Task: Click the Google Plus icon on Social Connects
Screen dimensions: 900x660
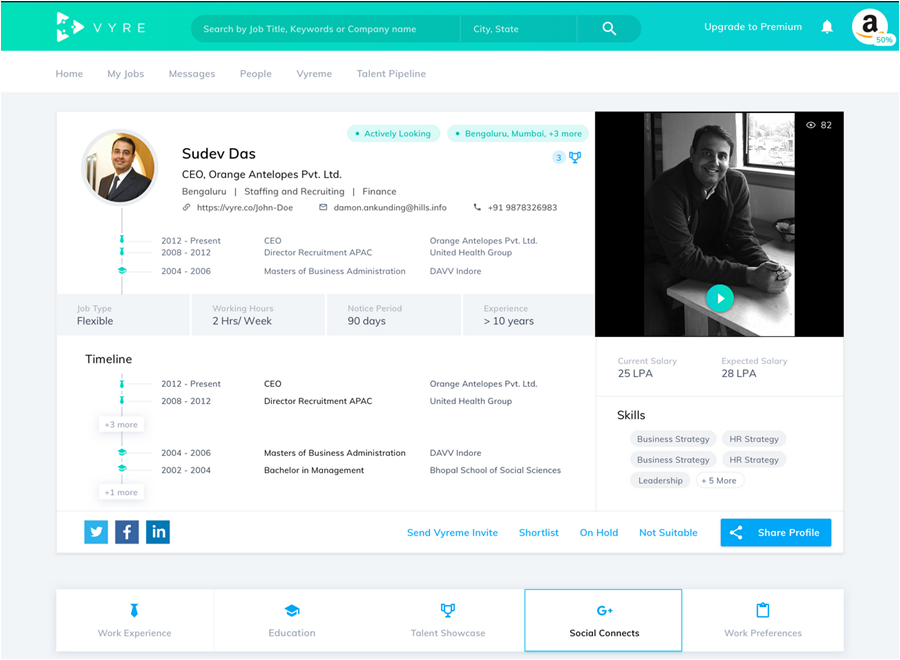Action: (x=604, y=611)
